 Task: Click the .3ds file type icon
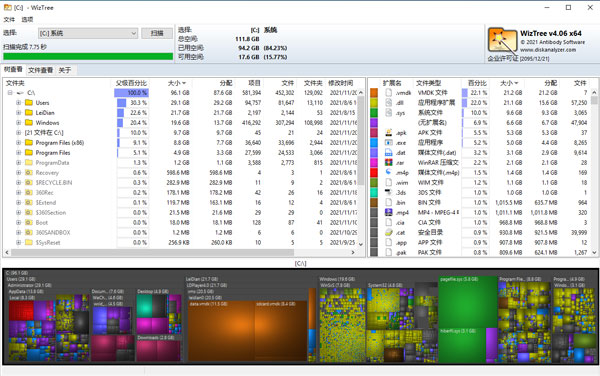(x=388, y=192)
